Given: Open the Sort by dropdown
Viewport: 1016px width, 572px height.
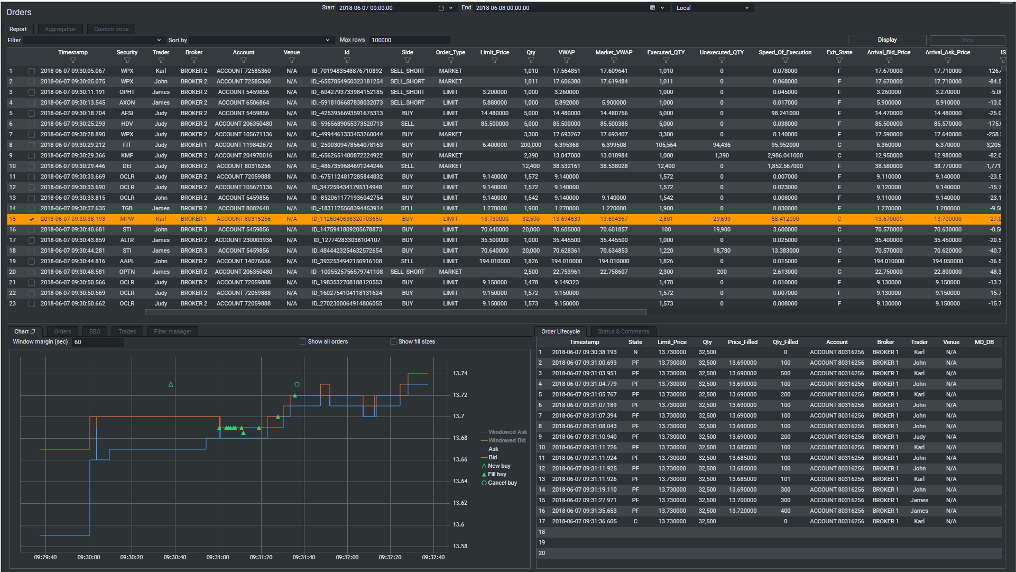Looking at the screenshot, I should point(260,40).
